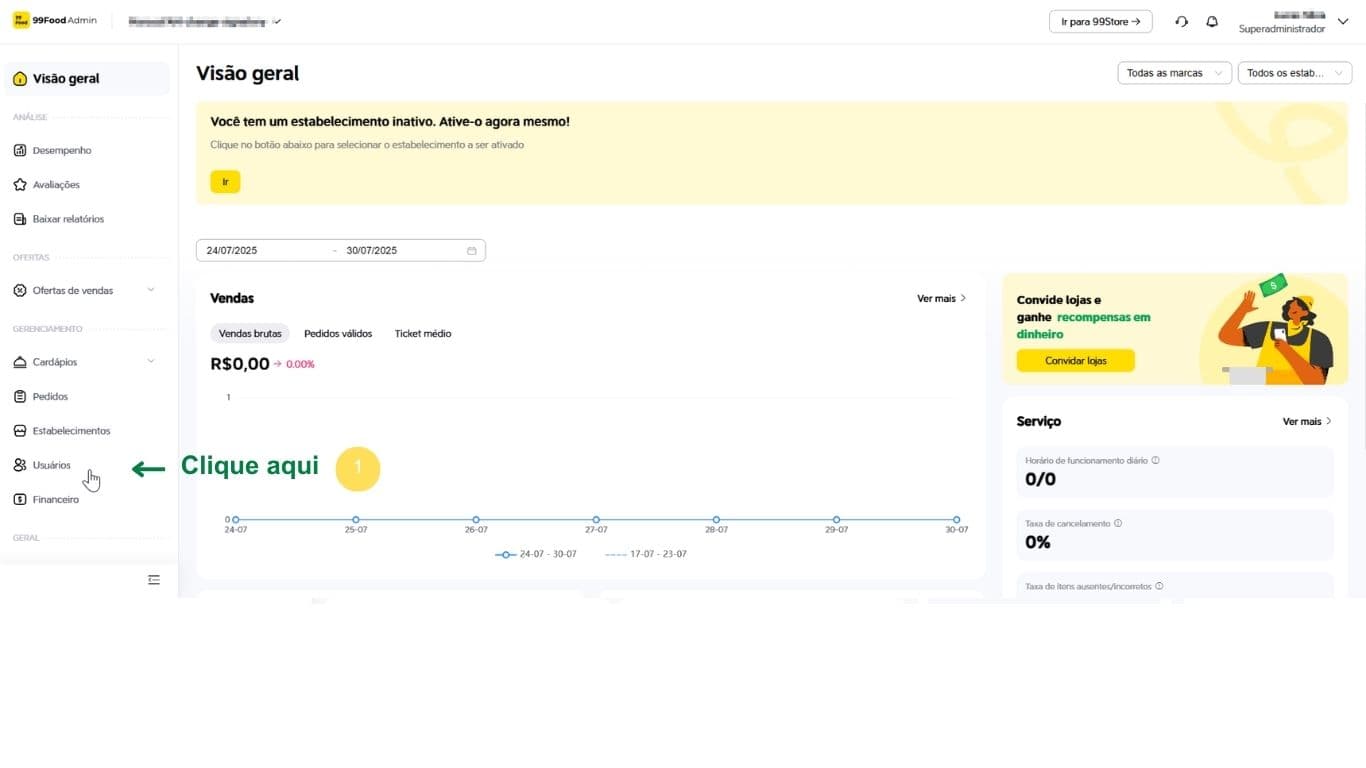
Task: Open the Todos os estabelecimentos dropdown
Action: click(x=1294, y=73)
